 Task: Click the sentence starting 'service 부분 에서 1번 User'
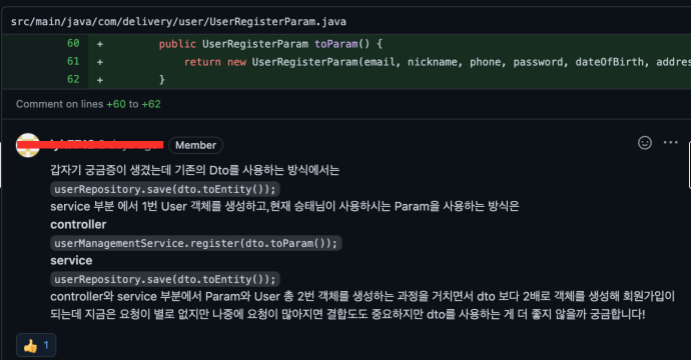(x=285, y=206)
